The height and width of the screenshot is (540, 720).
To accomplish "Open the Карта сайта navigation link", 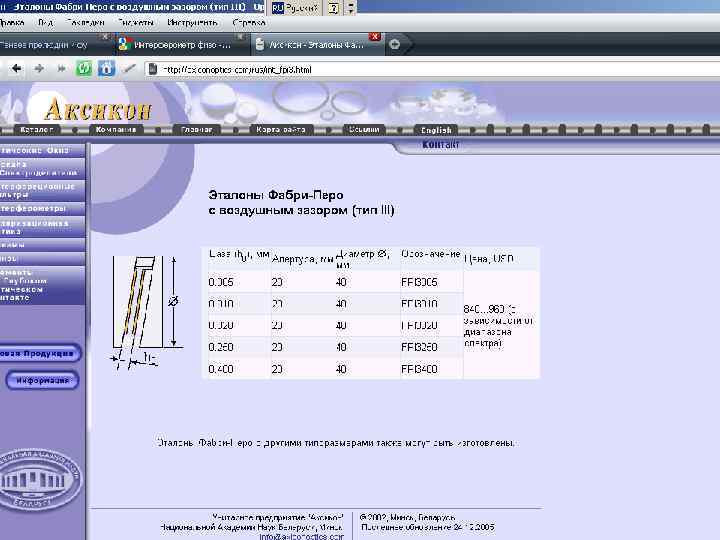I will [x=281, y=129].
